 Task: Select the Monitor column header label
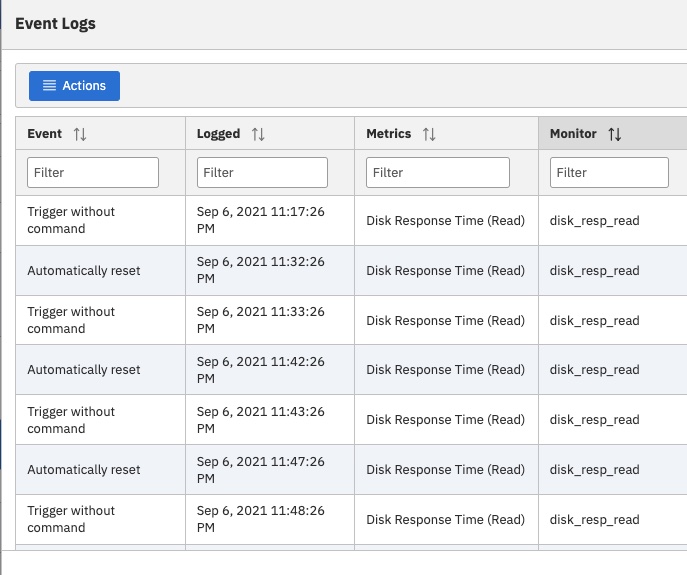coord(573,134)
